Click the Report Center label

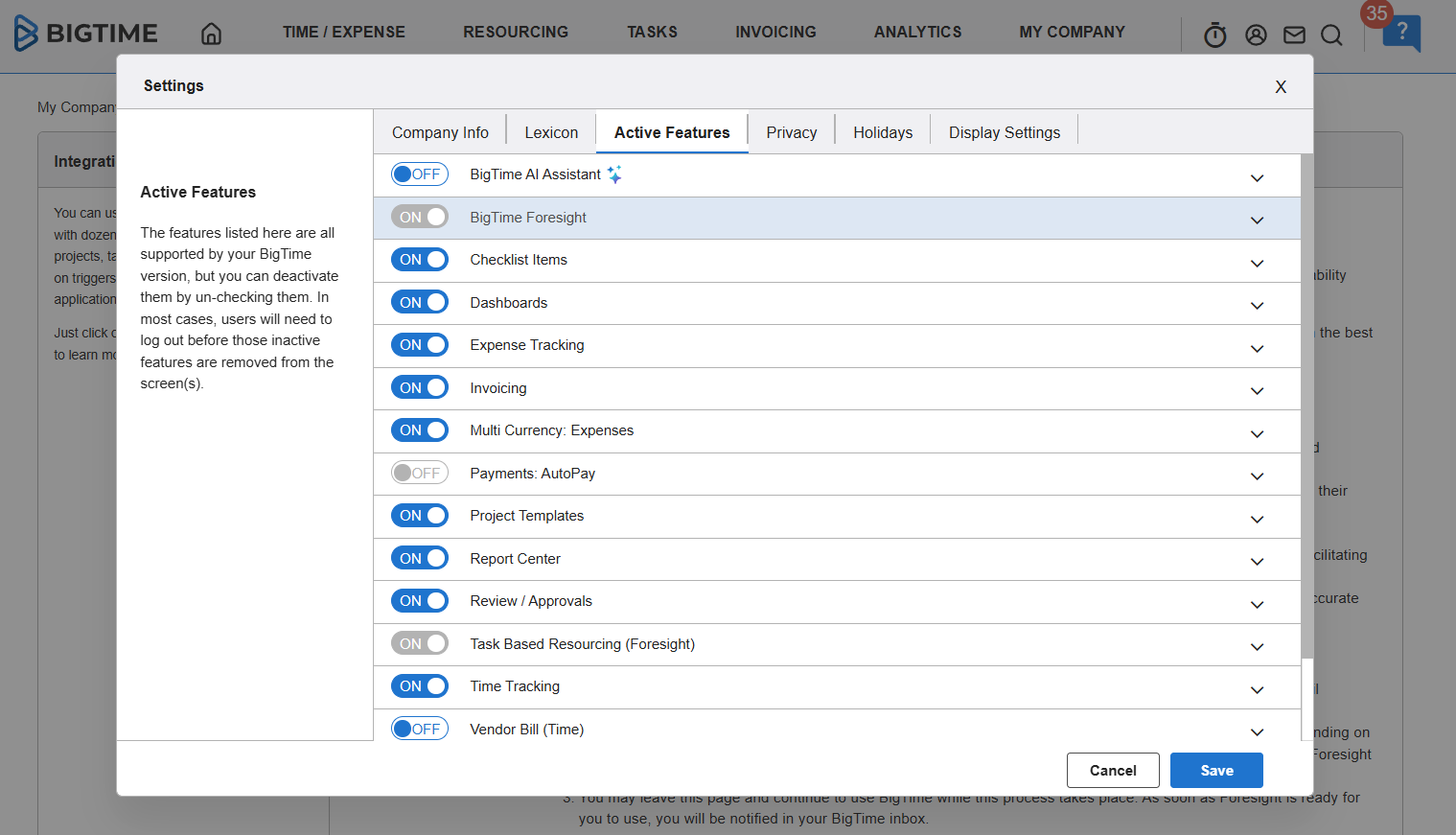(x=515, y=559)
